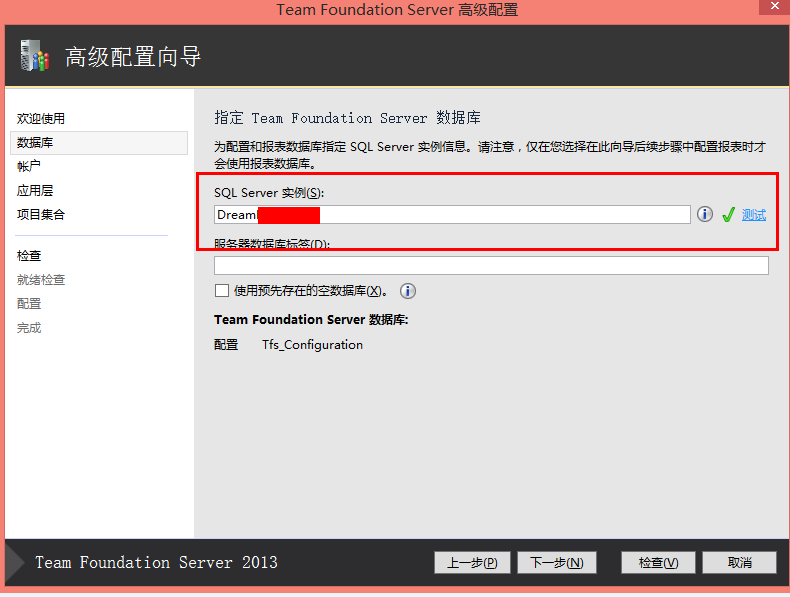790x597 pixels.
Task: Open the 项目集合 wizard step
Action: pos(41,215)
